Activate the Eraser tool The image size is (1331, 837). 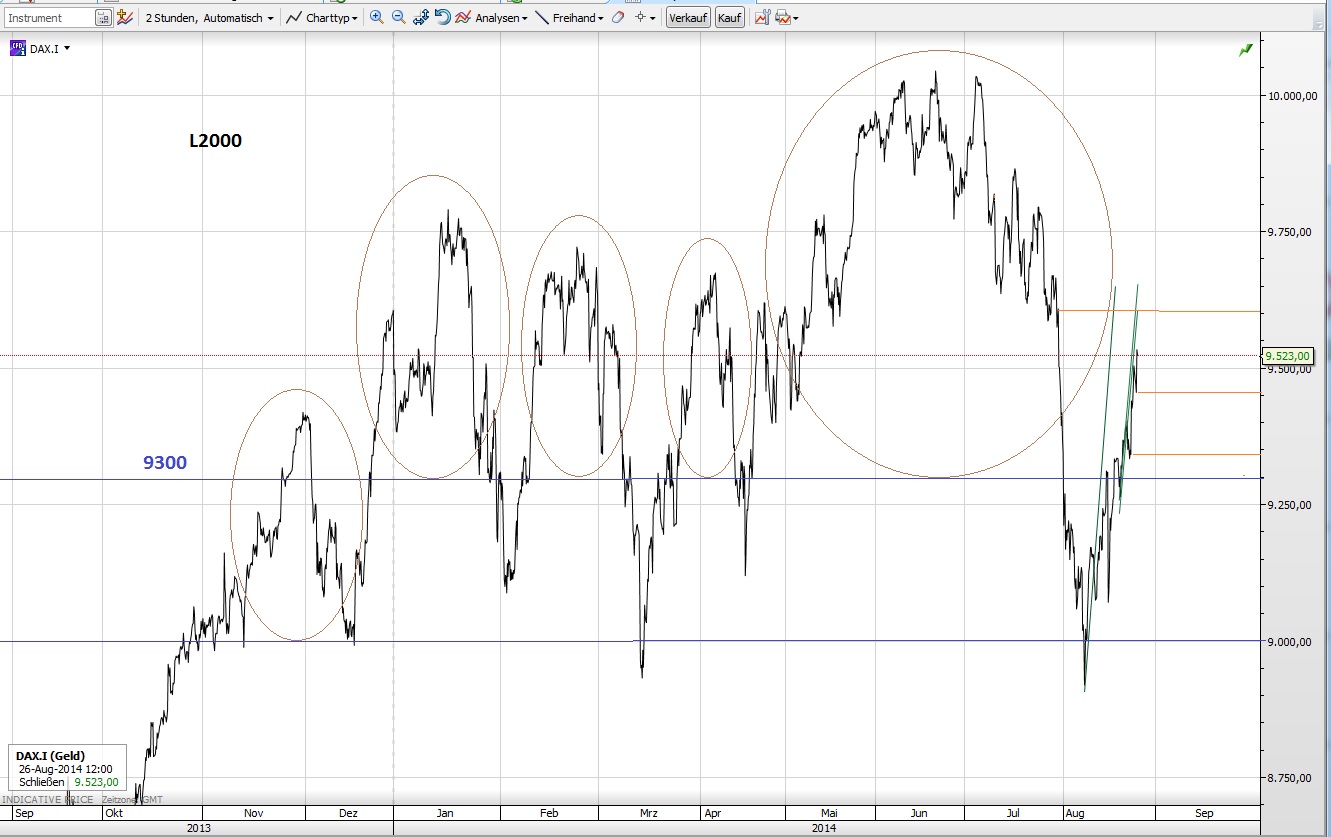click(616, 17)
